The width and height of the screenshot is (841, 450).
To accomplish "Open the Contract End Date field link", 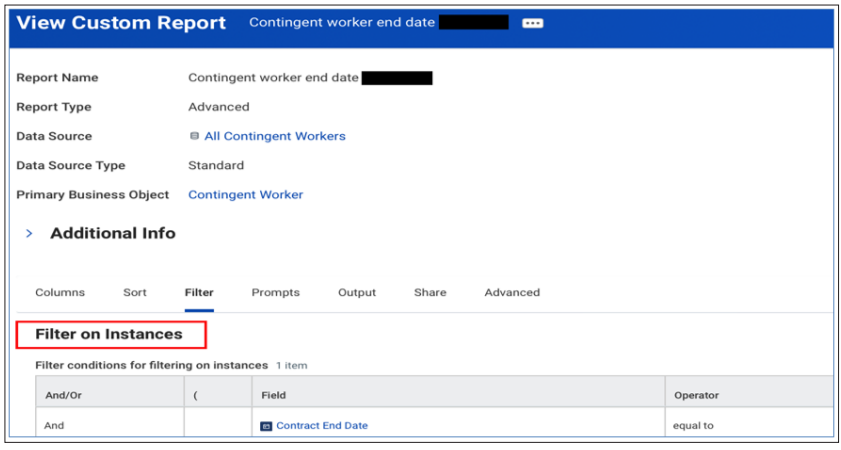I will pyautogui.click(x=322, y=425).
